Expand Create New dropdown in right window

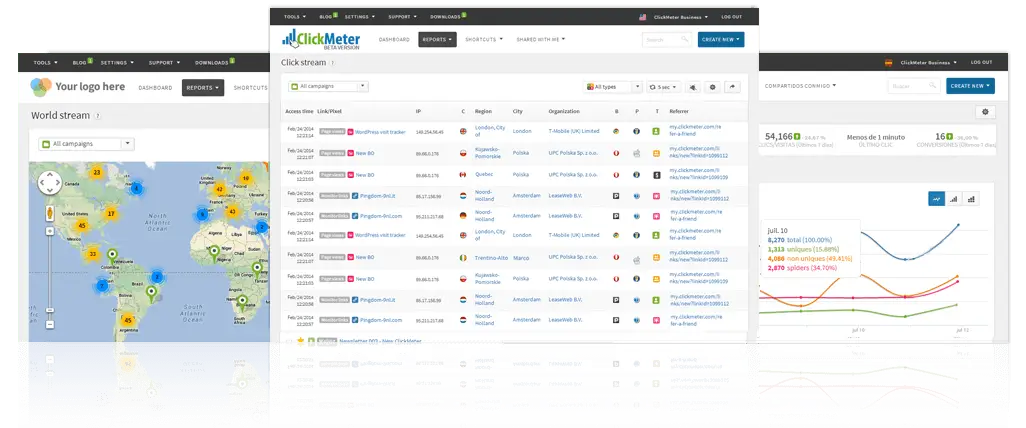click(x=970, y=86)
